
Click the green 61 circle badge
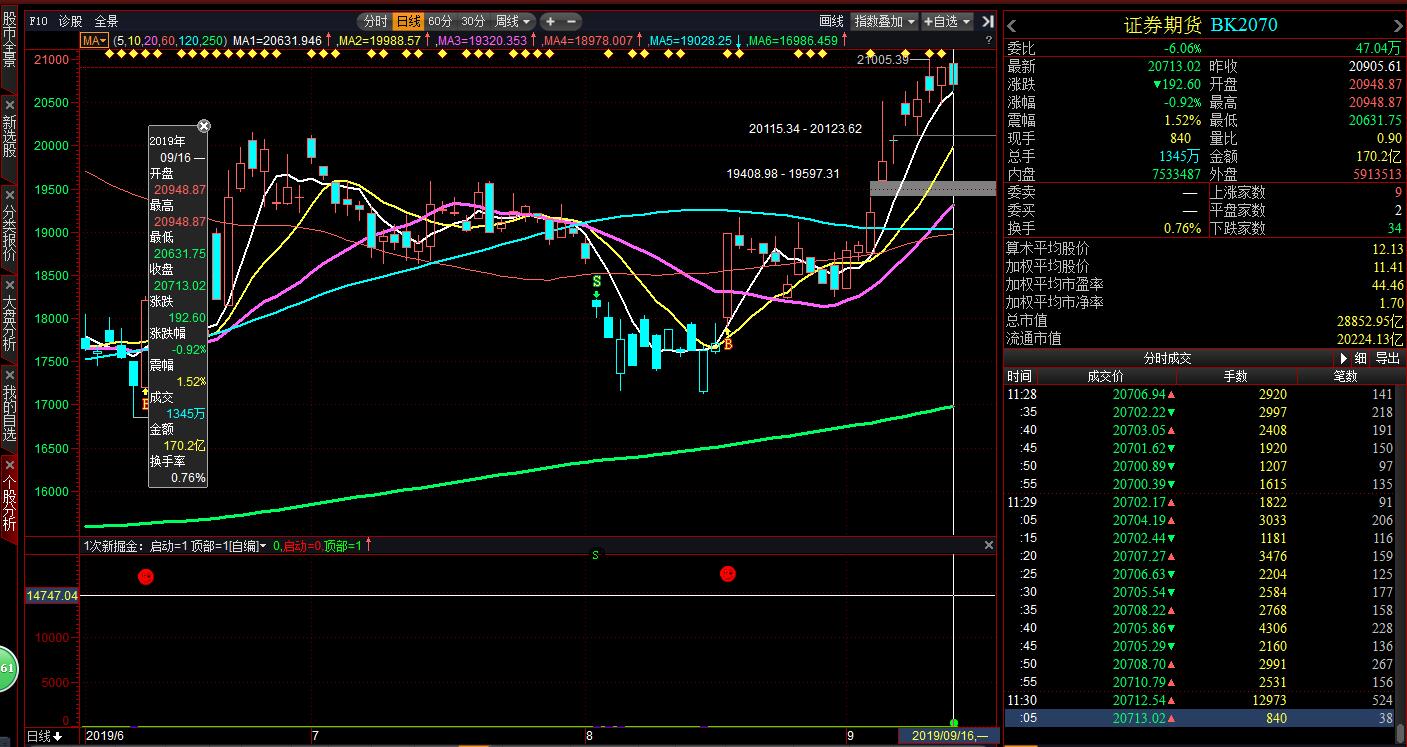[7, 668]
